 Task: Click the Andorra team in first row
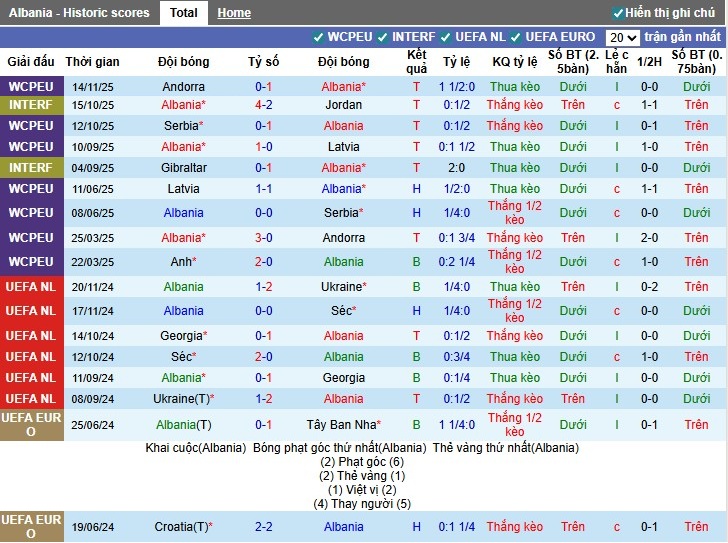183,87
